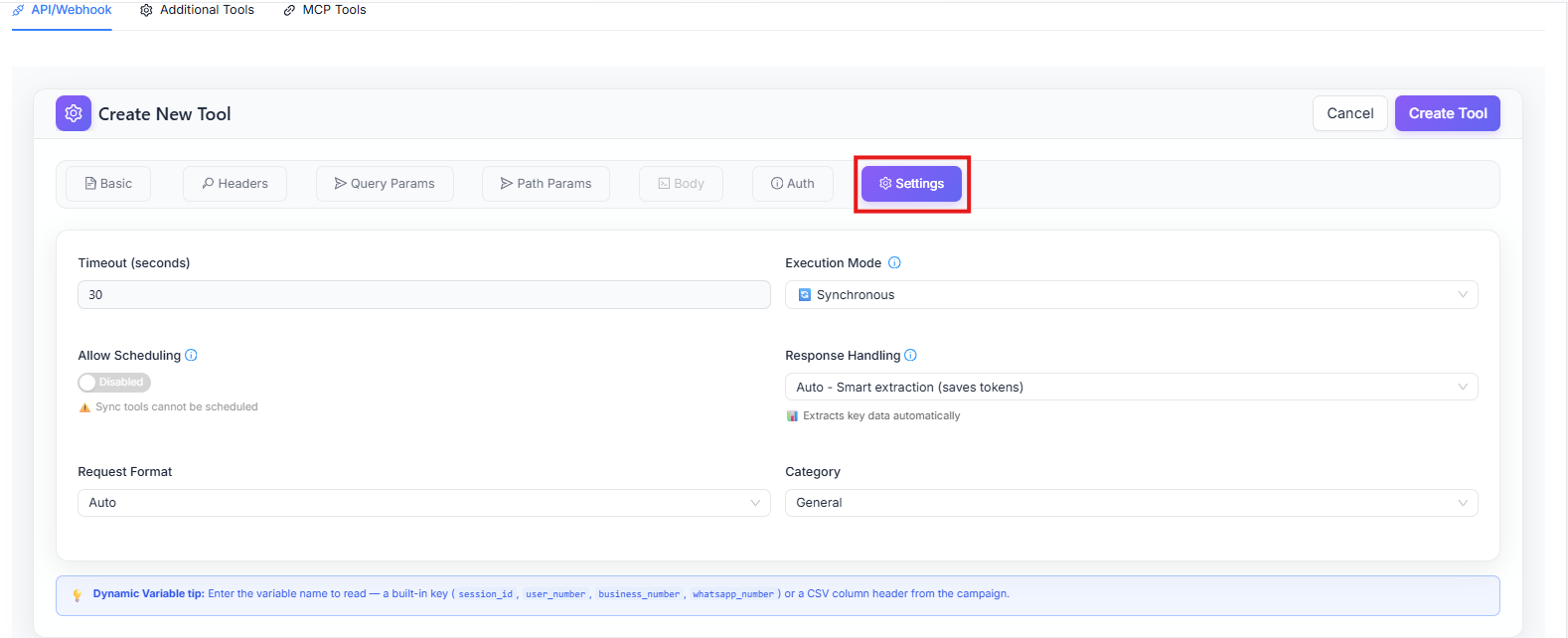Click the Sync tools cannot be scheduled text
The height and width of the screenshot is (638, 1568).
click(x=177, y=407)
